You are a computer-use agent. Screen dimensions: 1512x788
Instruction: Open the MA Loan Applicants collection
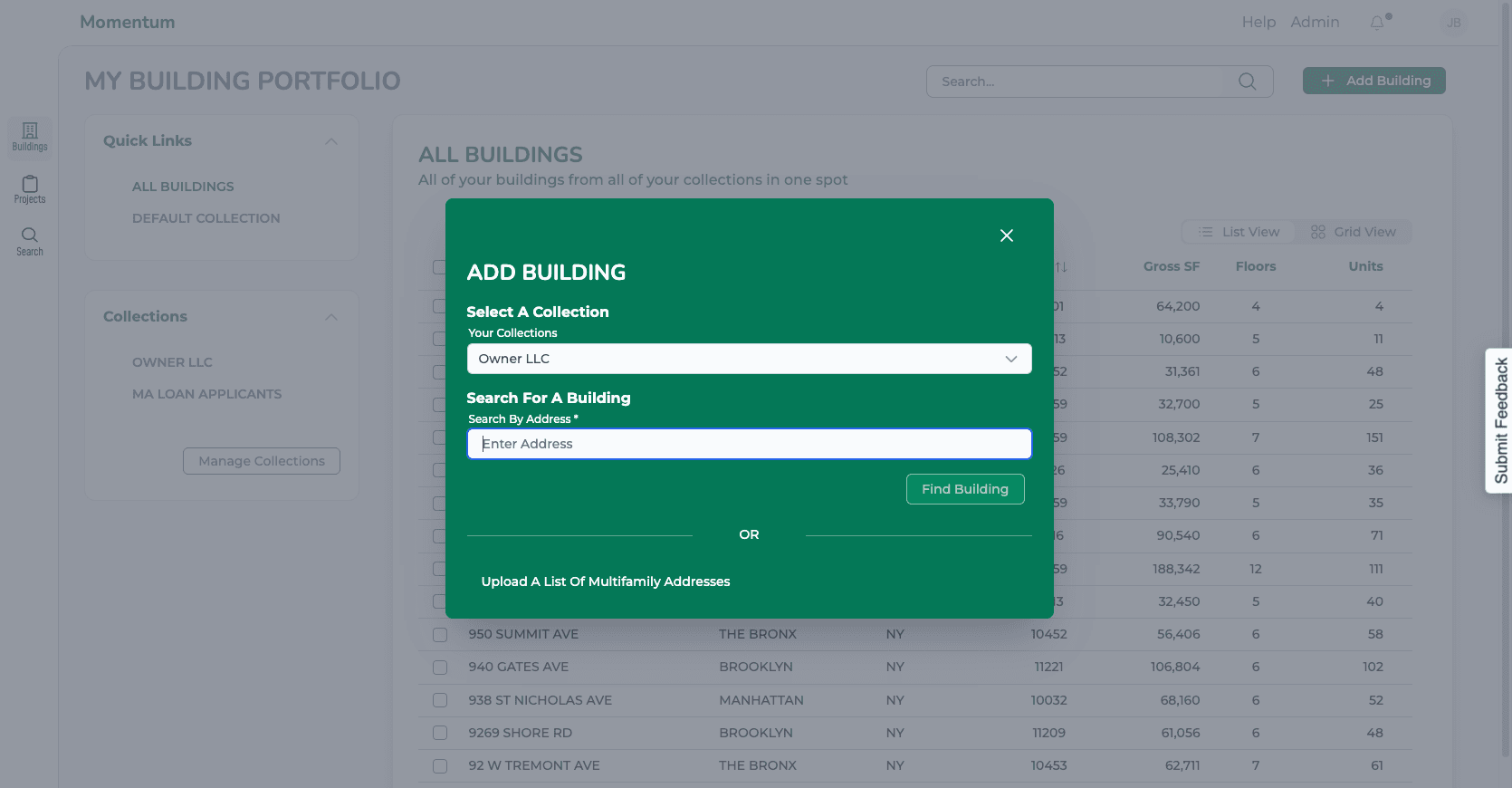click(207, 394)
